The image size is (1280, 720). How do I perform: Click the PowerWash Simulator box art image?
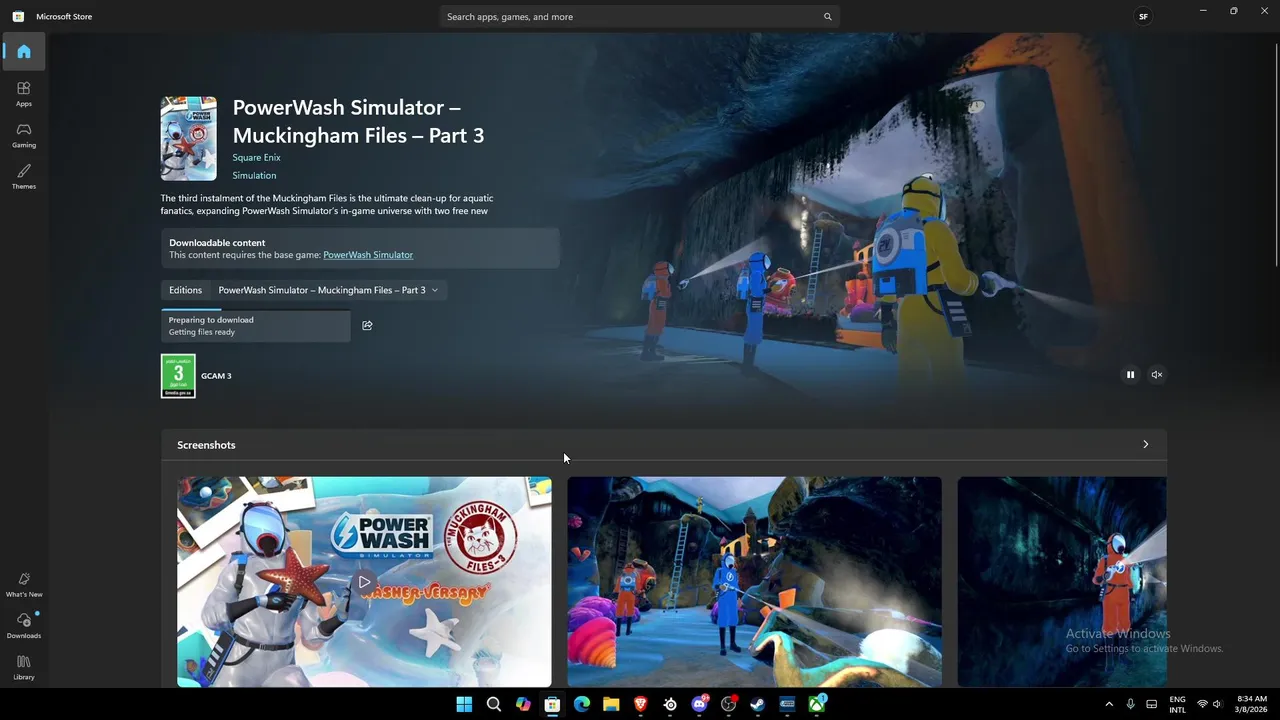pyautogui.click(x=189, y=139)
